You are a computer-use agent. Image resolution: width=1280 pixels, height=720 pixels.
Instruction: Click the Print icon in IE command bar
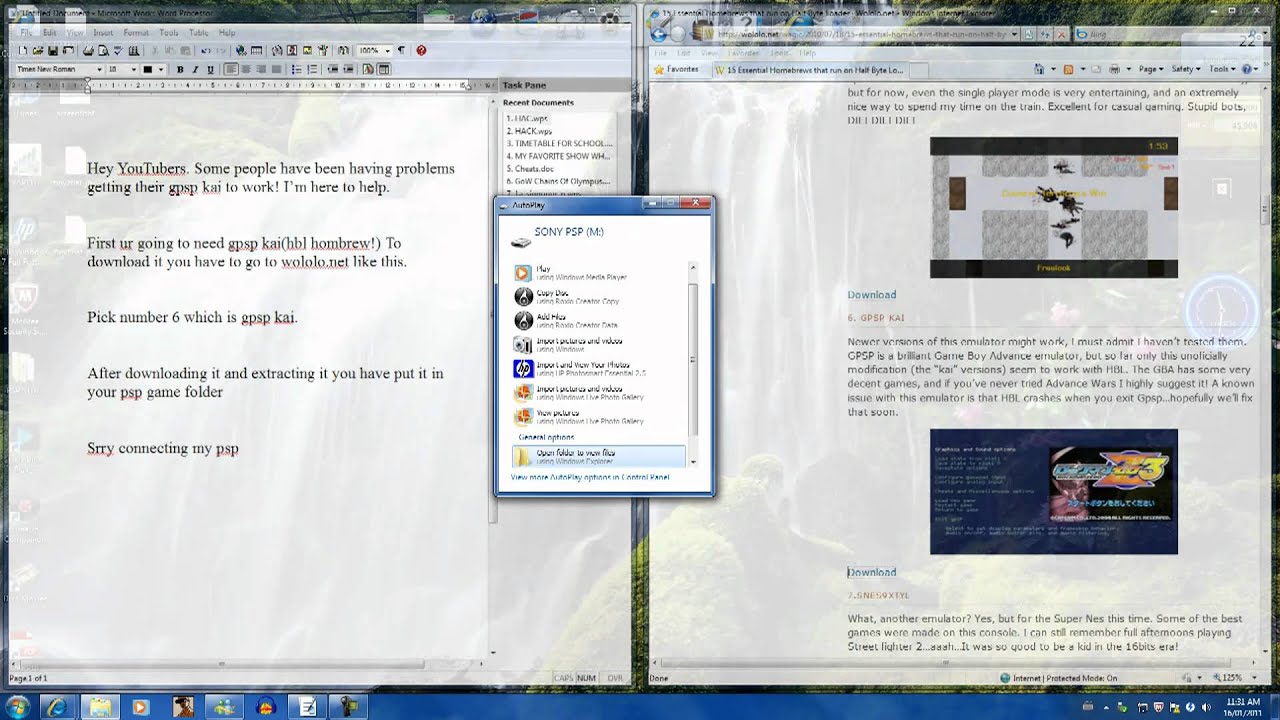click(x=1115, y=69)
